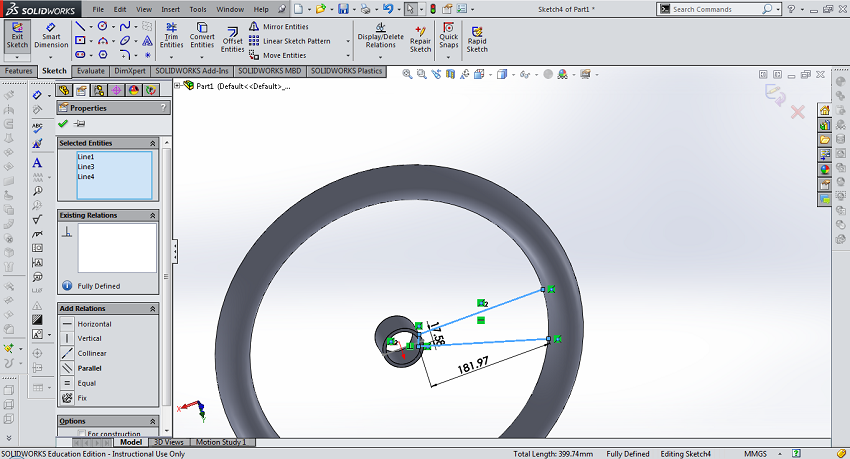The image size is (850, 459).
Task: Click the Save icon in toolbar
Action: [343, 9]
